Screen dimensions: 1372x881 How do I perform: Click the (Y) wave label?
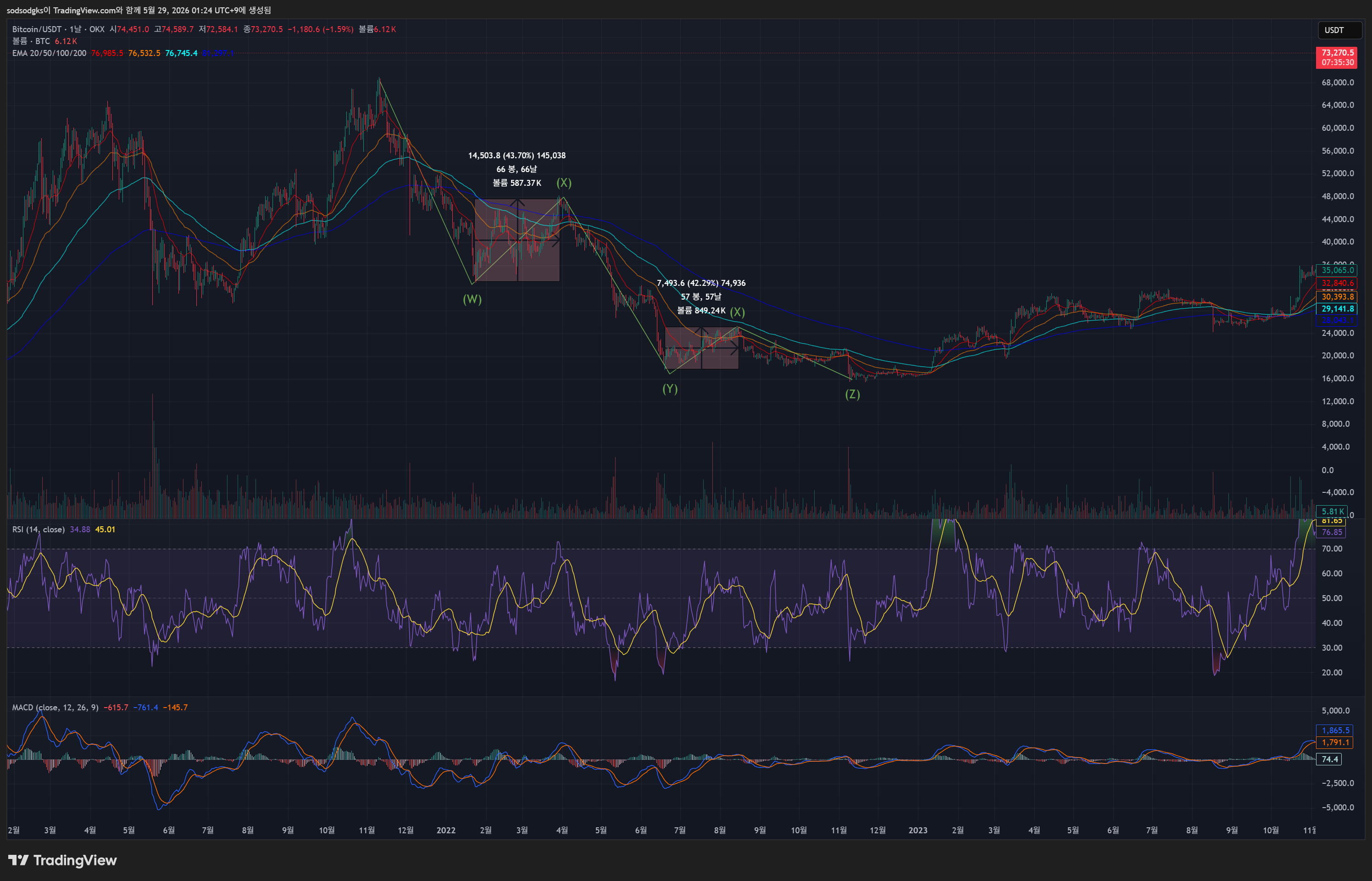(x=670, y=389)
